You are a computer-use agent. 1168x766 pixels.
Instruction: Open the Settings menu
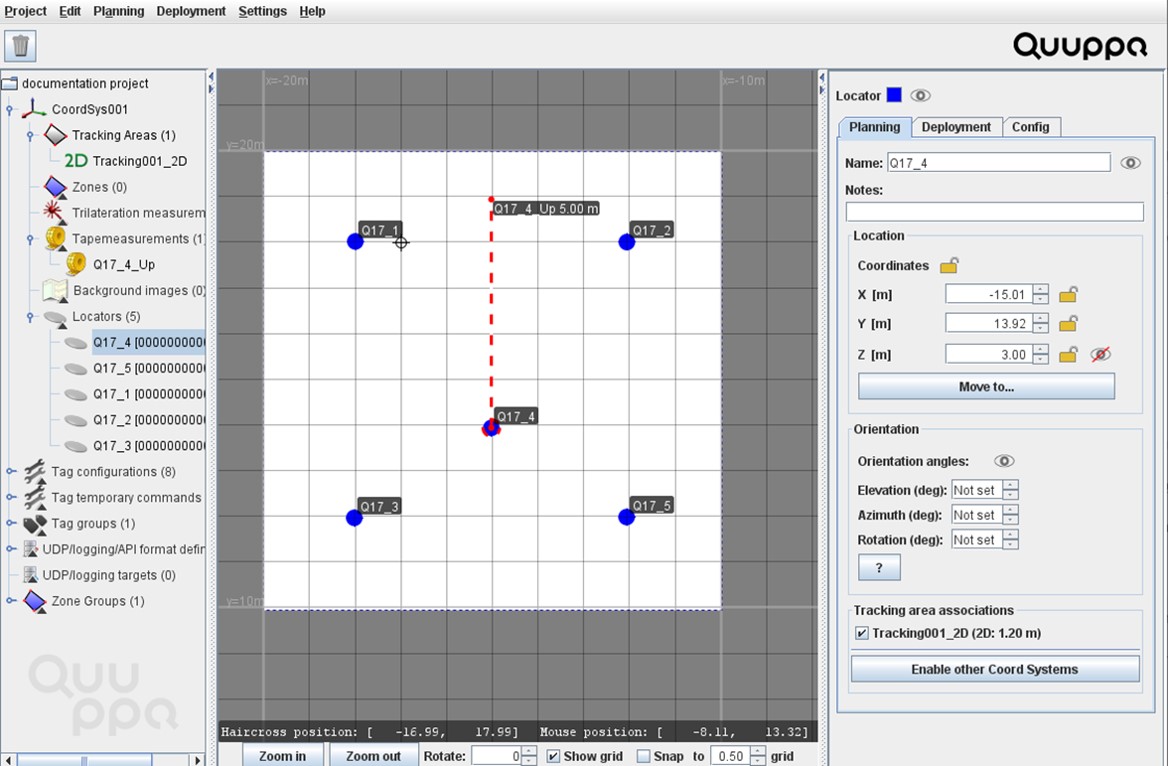pos(262,11)
